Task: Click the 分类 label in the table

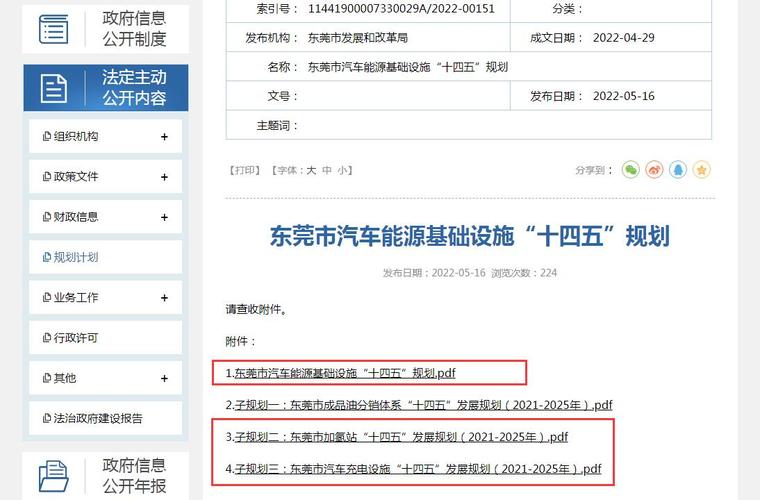Action: click(567, 9)
